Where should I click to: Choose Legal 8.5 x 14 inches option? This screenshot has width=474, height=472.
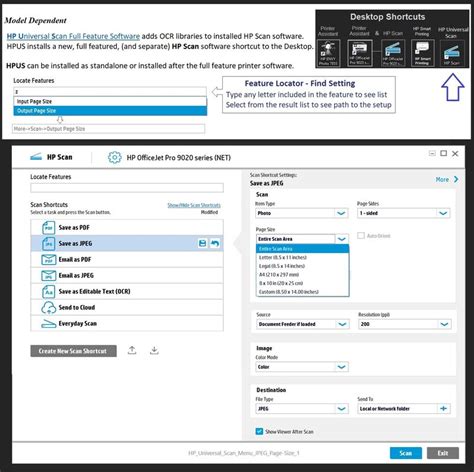click(x=302, y=266)
